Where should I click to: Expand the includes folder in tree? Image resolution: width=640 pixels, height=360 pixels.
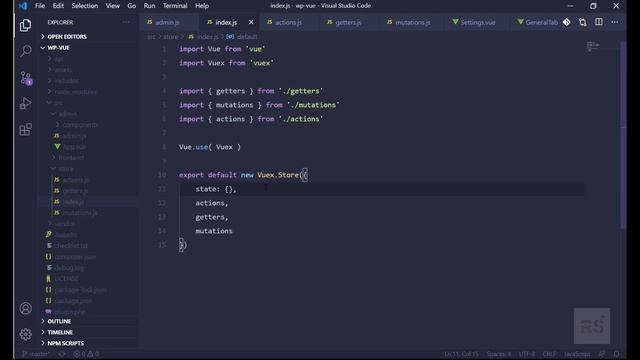coord(66,81)
